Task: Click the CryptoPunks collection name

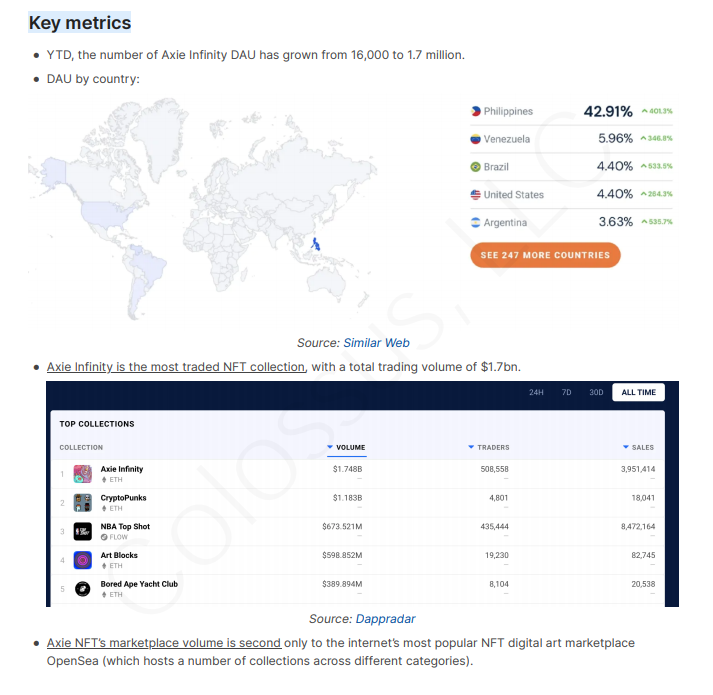Action: 124,498
